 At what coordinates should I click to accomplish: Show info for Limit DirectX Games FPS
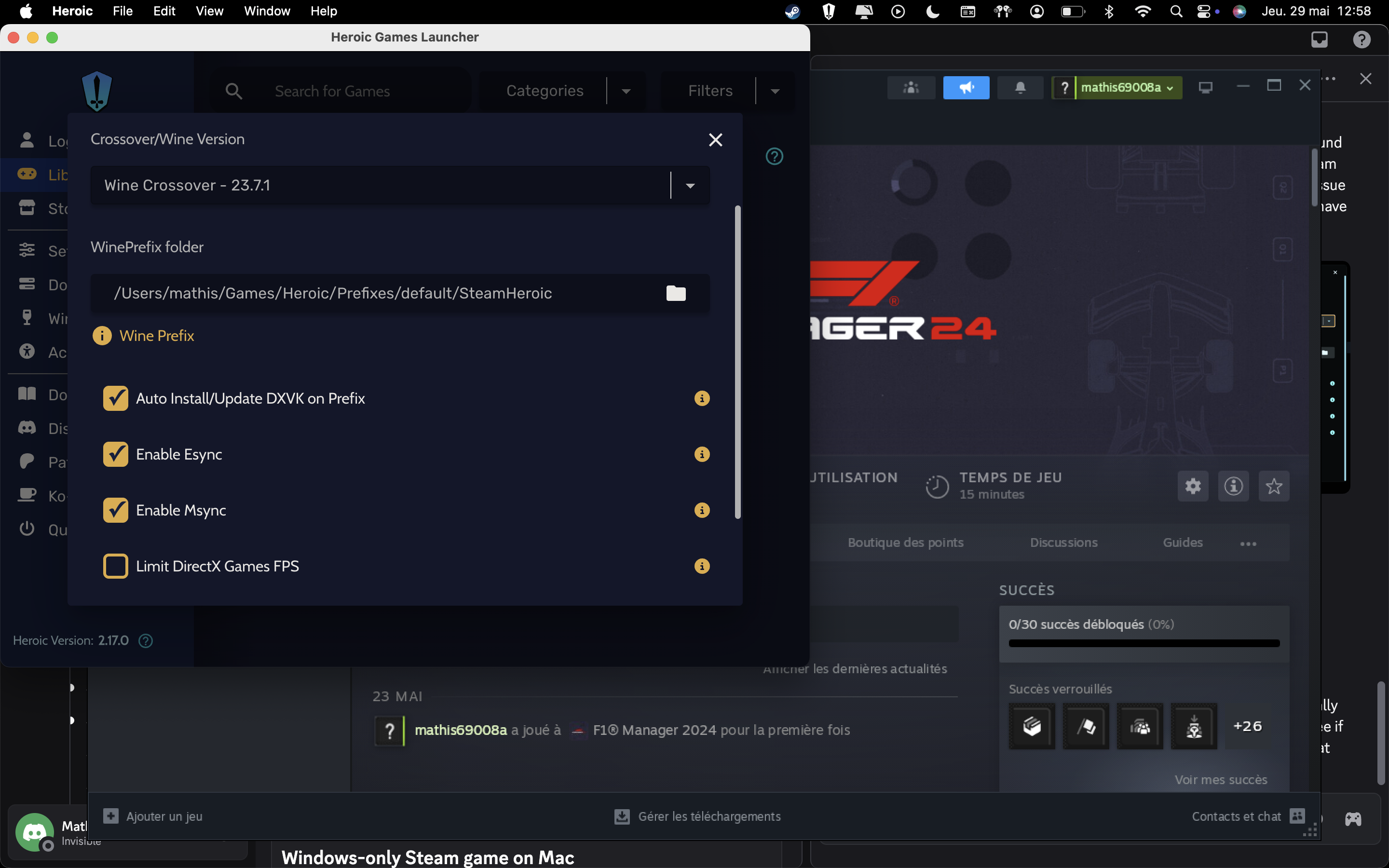pyautogui.click(x=702, y=567)
